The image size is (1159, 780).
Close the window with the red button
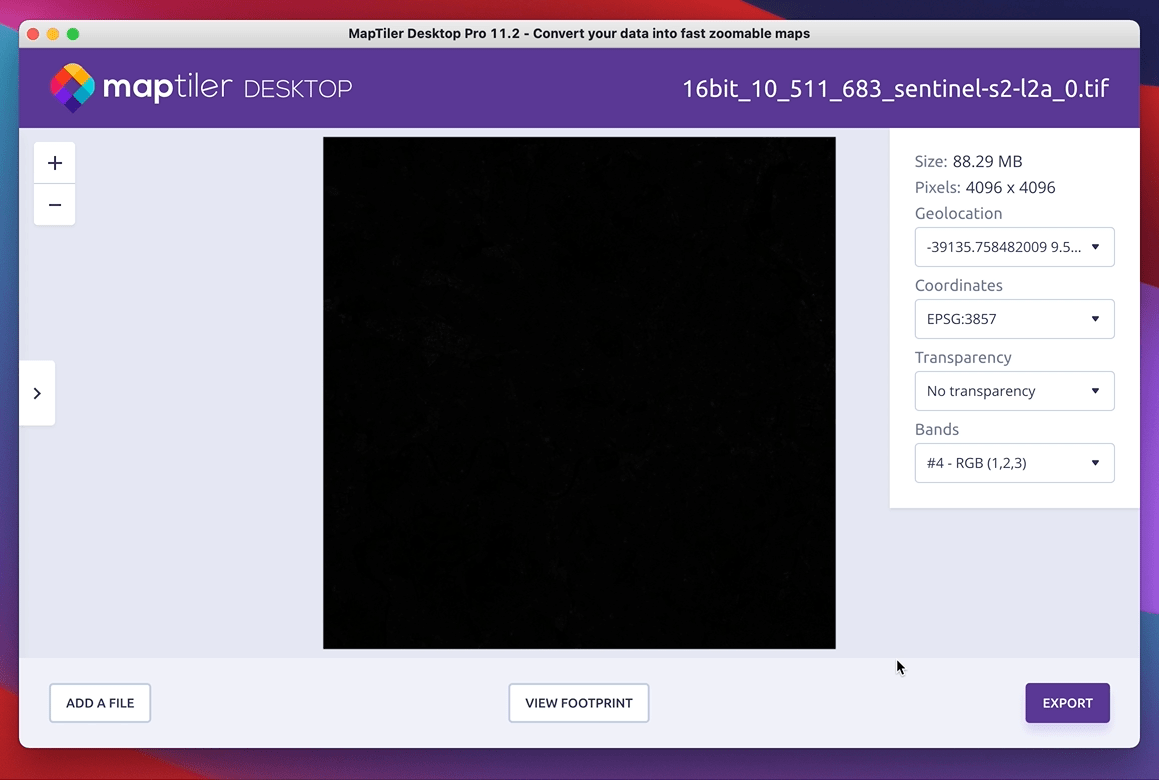(x=33, y=34)
